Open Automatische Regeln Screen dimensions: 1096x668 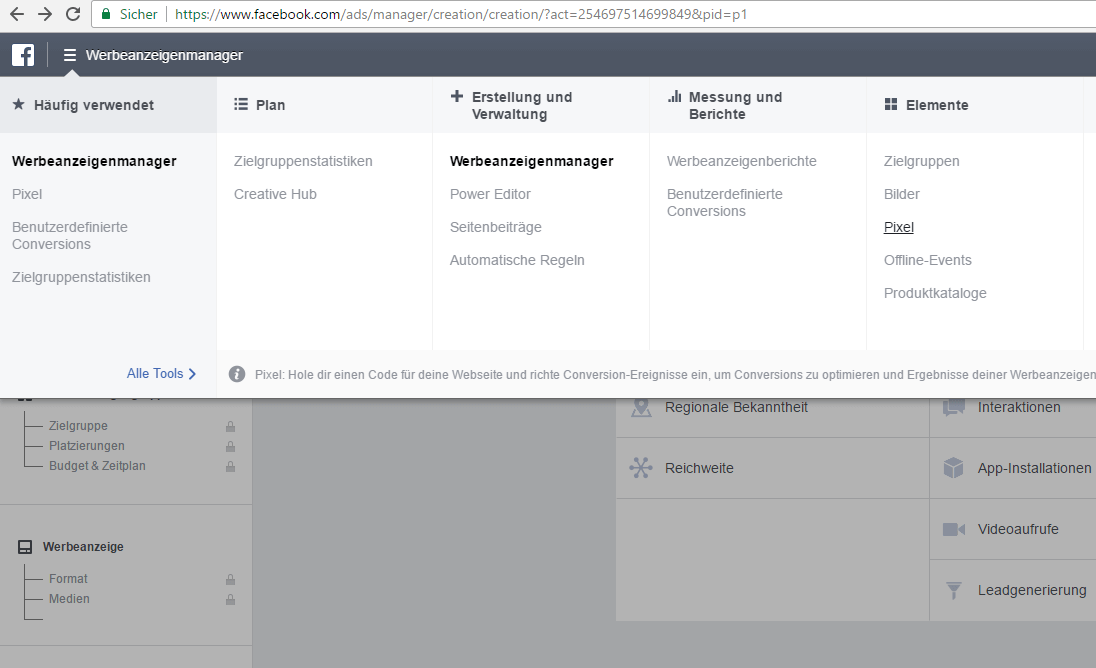click(517, 260)
